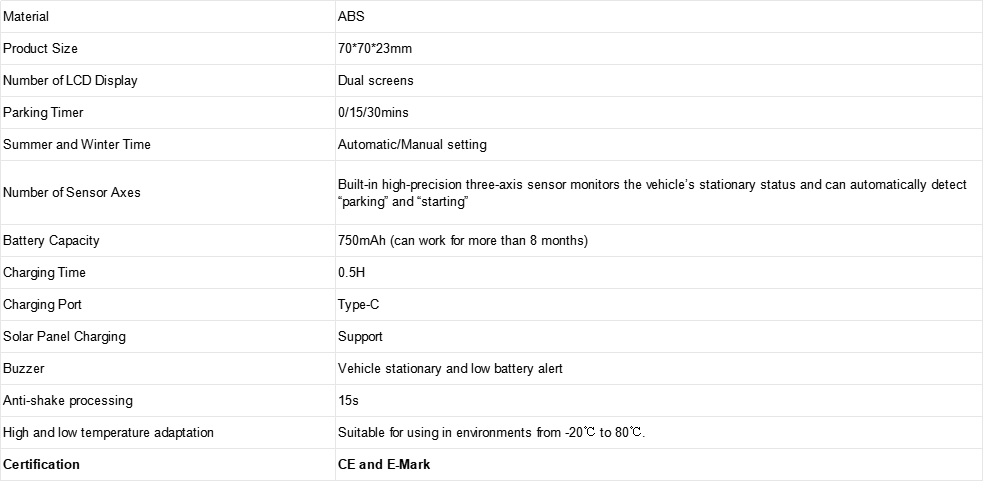This screenshot has width=983, height=481.
Task: Select the 0/15/30mins timer value
Action: click(373, 113)
